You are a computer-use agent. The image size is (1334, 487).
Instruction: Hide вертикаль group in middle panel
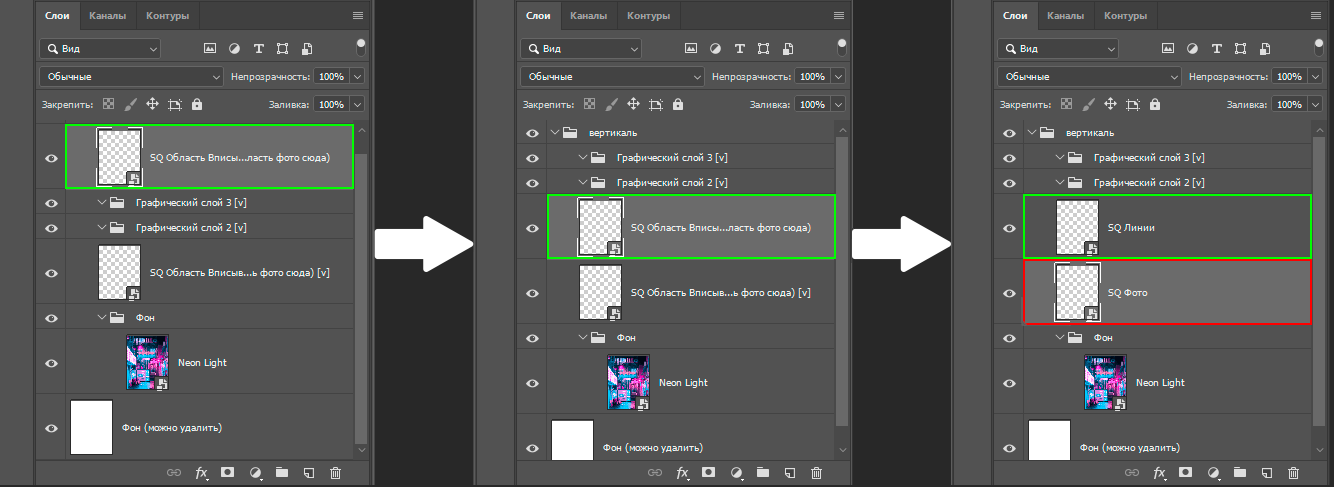[532, 133]
